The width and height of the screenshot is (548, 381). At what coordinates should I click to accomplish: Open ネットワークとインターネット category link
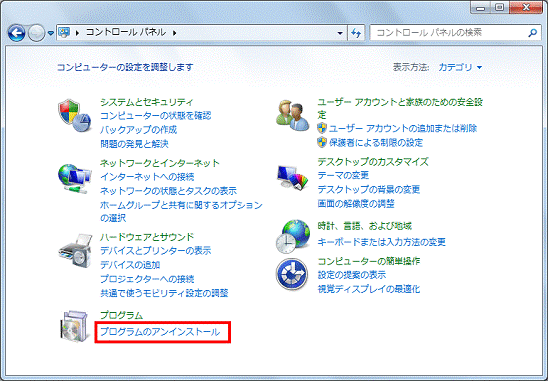pos(160,163)
